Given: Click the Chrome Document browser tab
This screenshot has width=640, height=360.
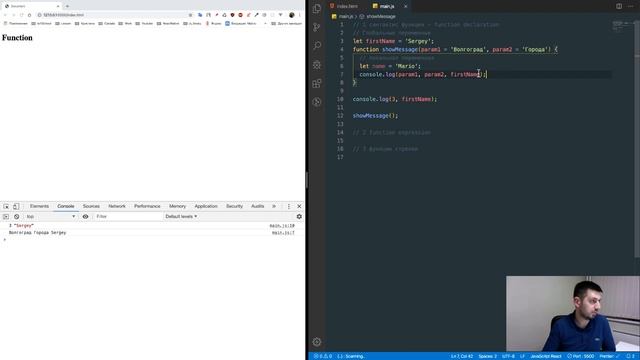Looking at the screenshot, I should pos(31,6).
